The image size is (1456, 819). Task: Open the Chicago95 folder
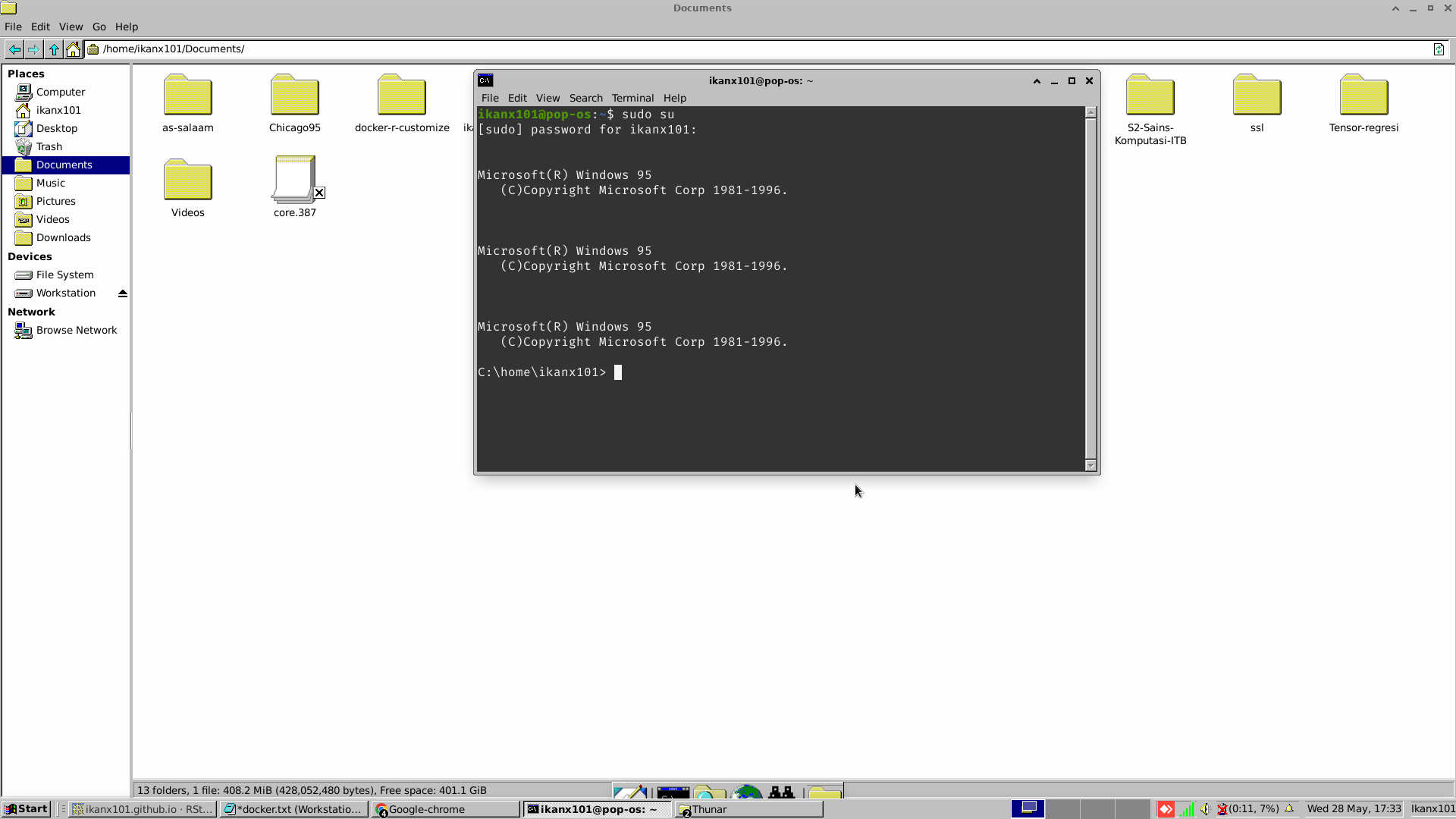click(294, 96)
